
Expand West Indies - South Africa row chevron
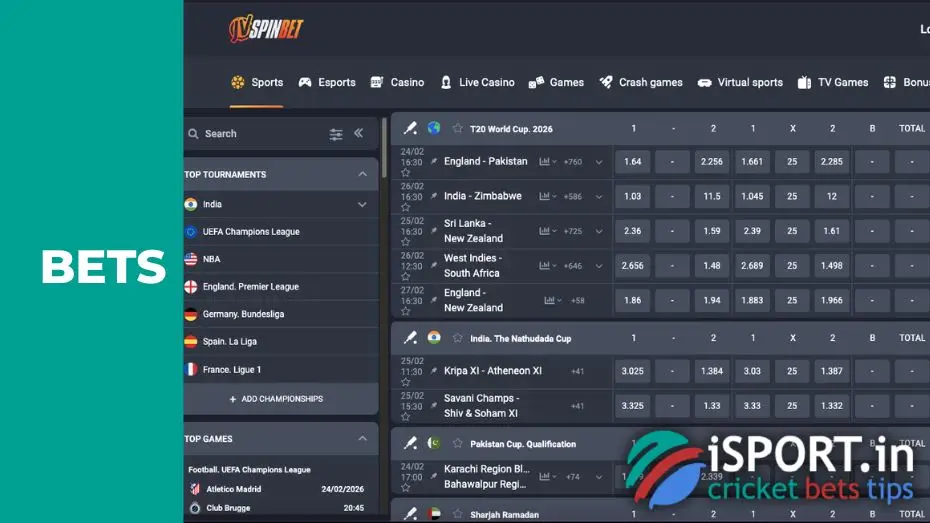[599, 266]
